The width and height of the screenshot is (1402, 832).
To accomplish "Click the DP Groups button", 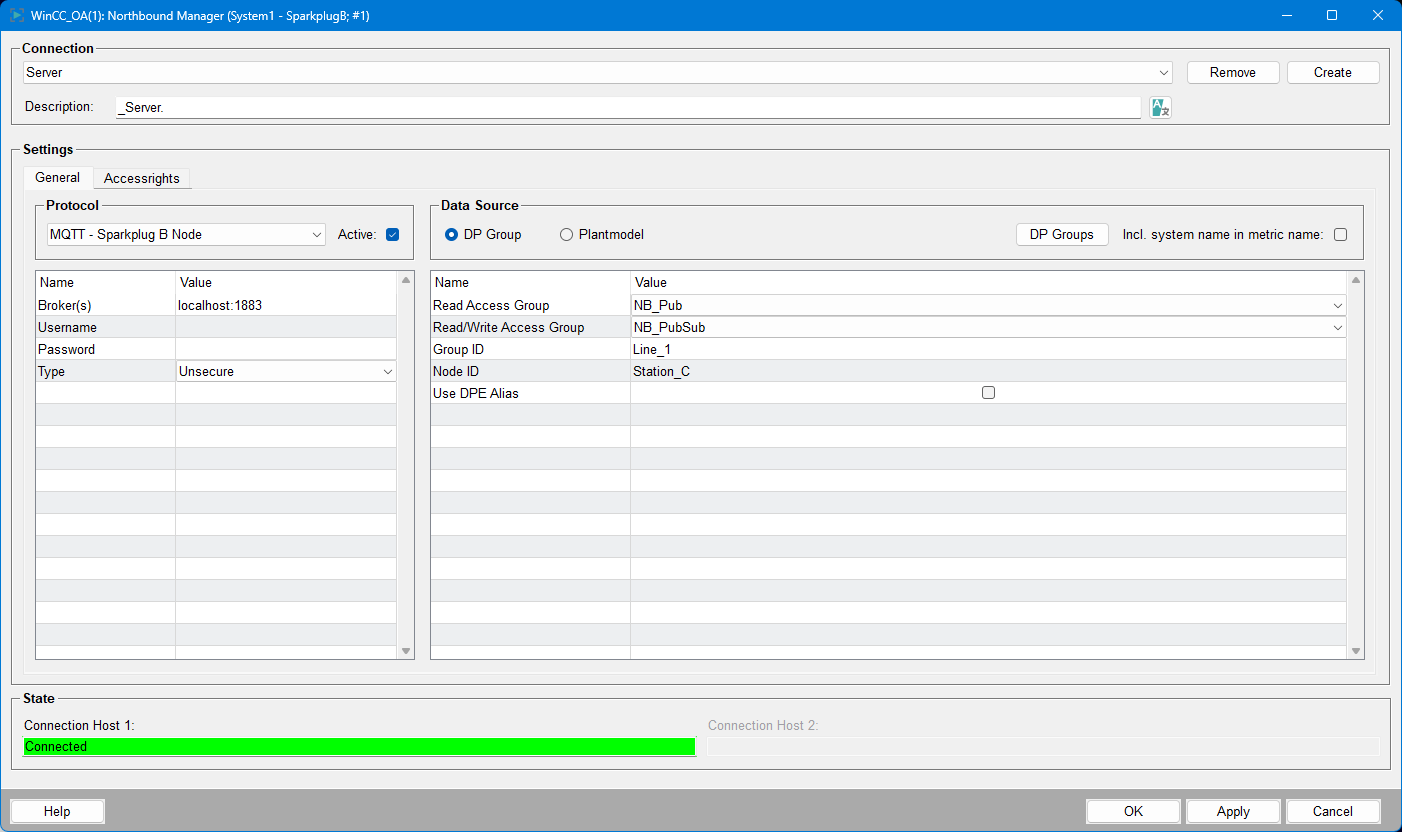I will coord(1061,234).
